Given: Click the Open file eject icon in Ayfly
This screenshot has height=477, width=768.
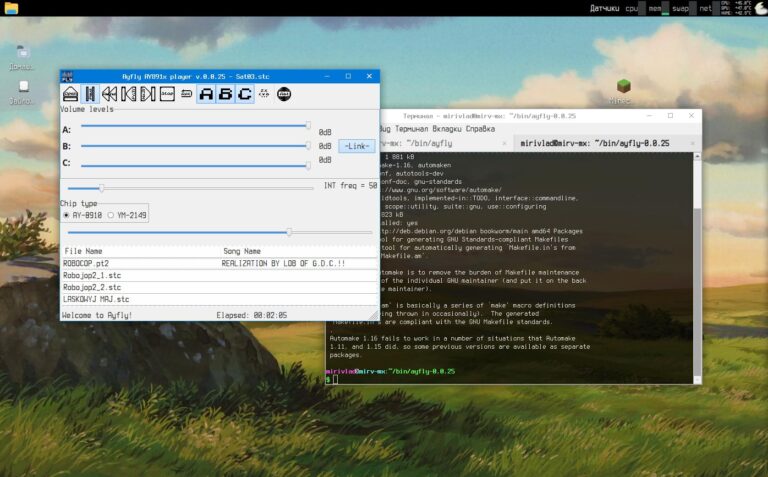Looking at the screenshot, I should [x=71, y=94].
